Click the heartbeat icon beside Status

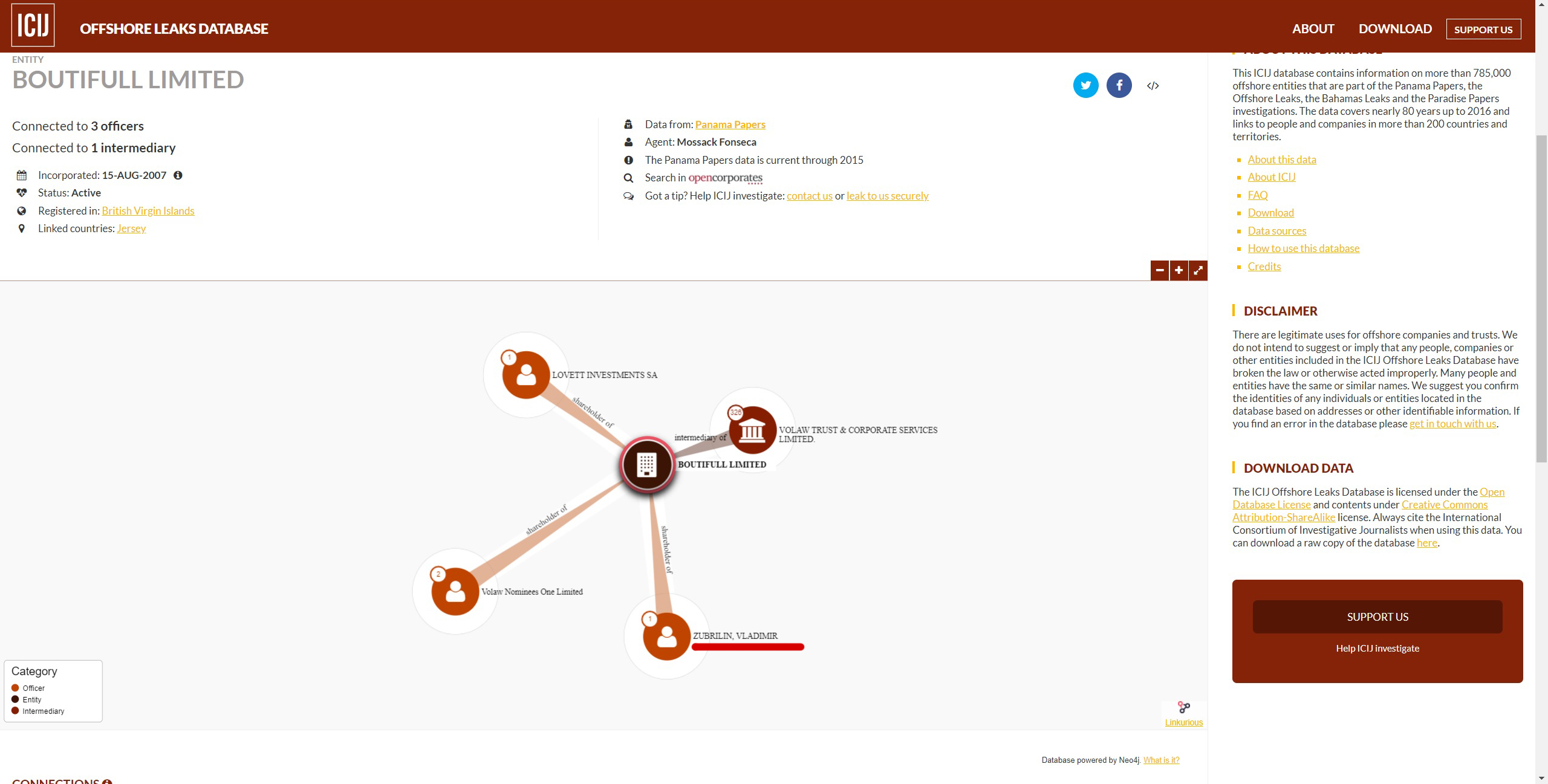[x=22, y=193]
